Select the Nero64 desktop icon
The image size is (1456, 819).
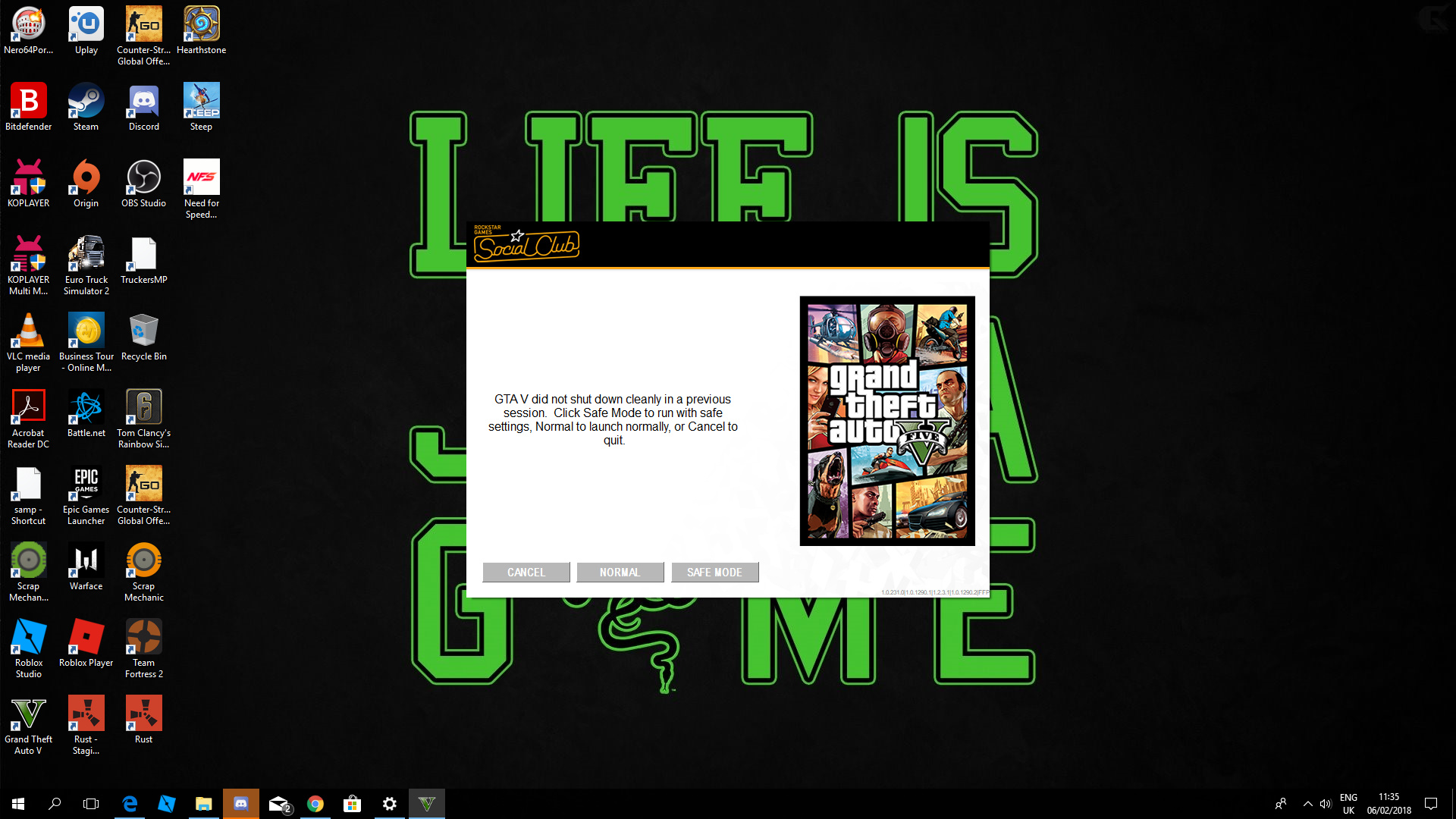(29, 31)
